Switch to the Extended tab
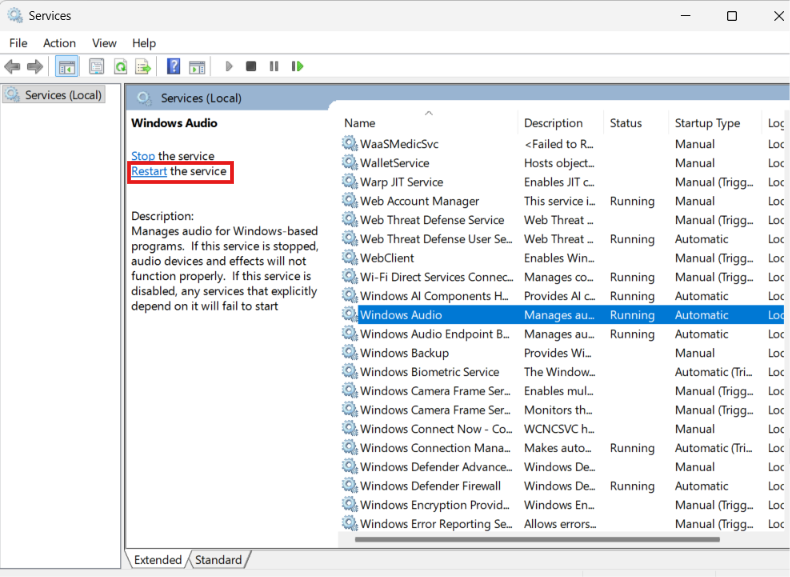This screenshot has width=790, height=577. point(158,560)
